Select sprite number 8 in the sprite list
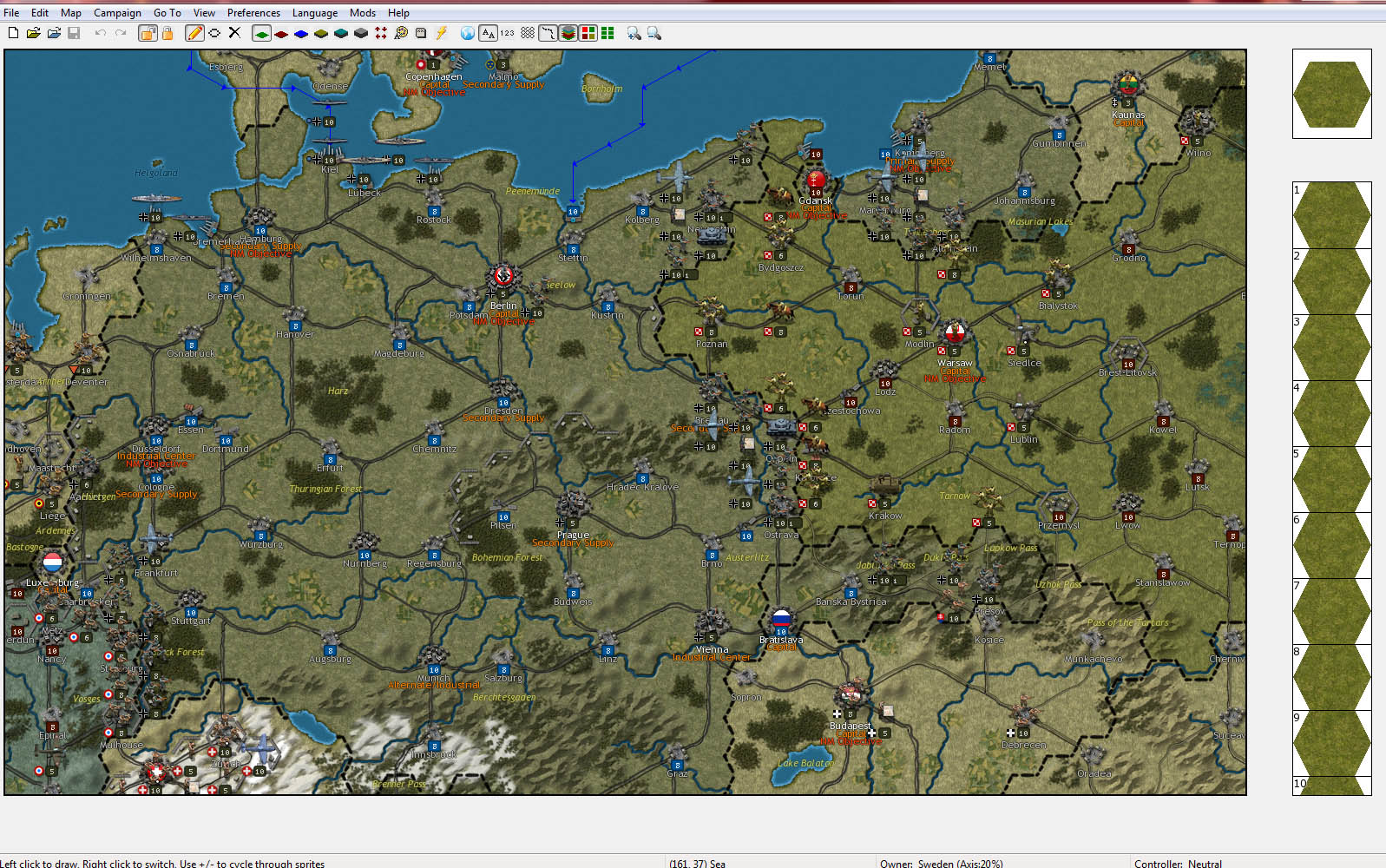Image resolution: width=1386 pixels, height=868 pixels. [x=1332, y=677]
